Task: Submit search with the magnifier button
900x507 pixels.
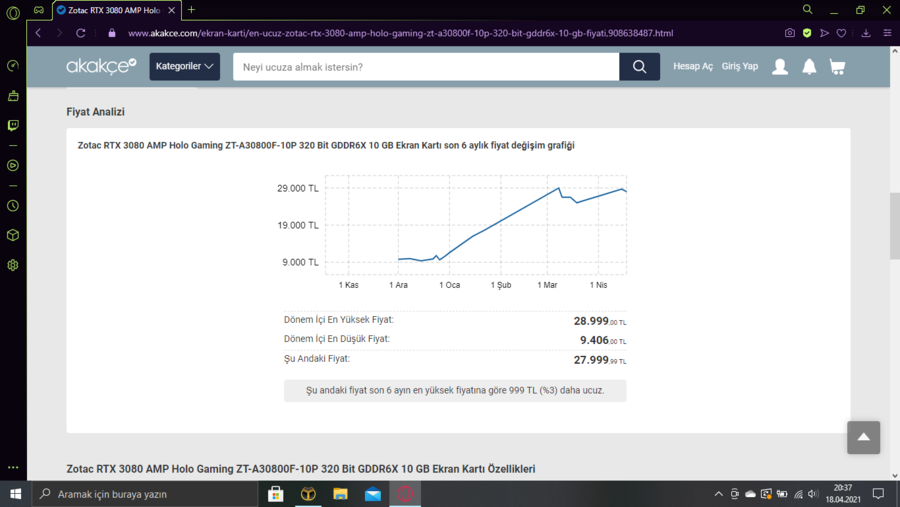Action: pyautogui.click(x=639, y=67)
